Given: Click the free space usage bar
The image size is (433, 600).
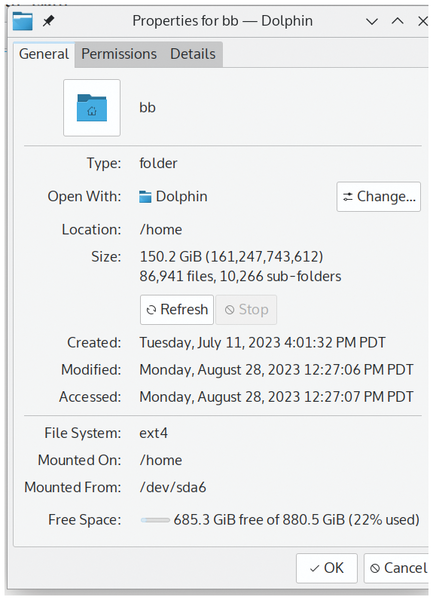Looking at the screenshot, I should (x=155, y=520).
